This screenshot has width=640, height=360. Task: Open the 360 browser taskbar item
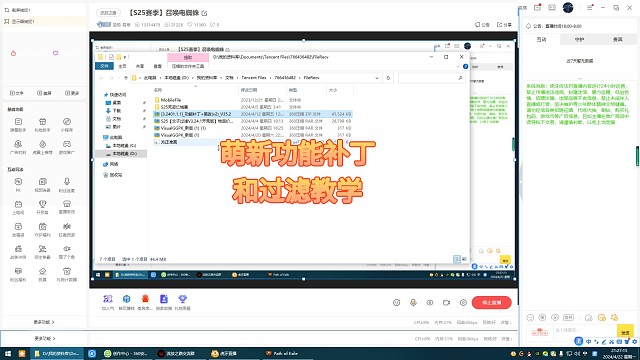click(126, 353)
